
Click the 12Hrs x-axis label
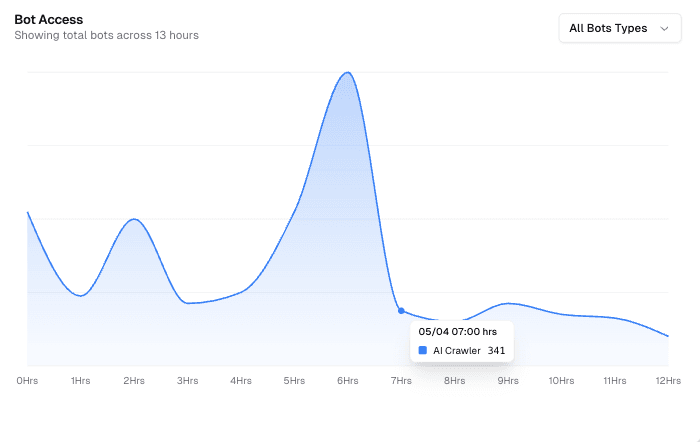click(667, 381)
